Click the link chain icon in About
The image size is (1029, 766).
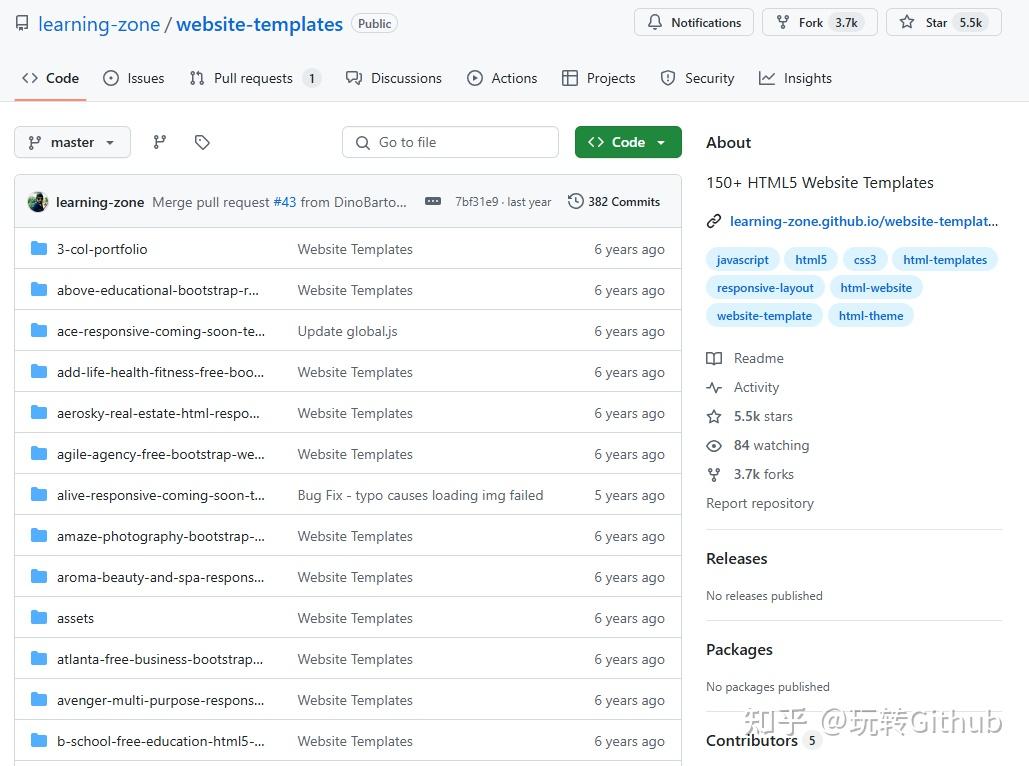(x=714, y=221)
